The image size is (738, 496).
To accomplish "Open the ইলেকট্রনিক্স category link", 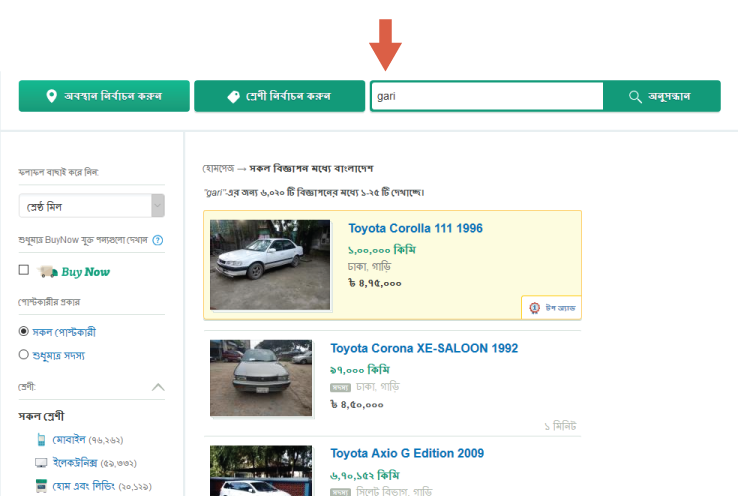I will [75, 463].
